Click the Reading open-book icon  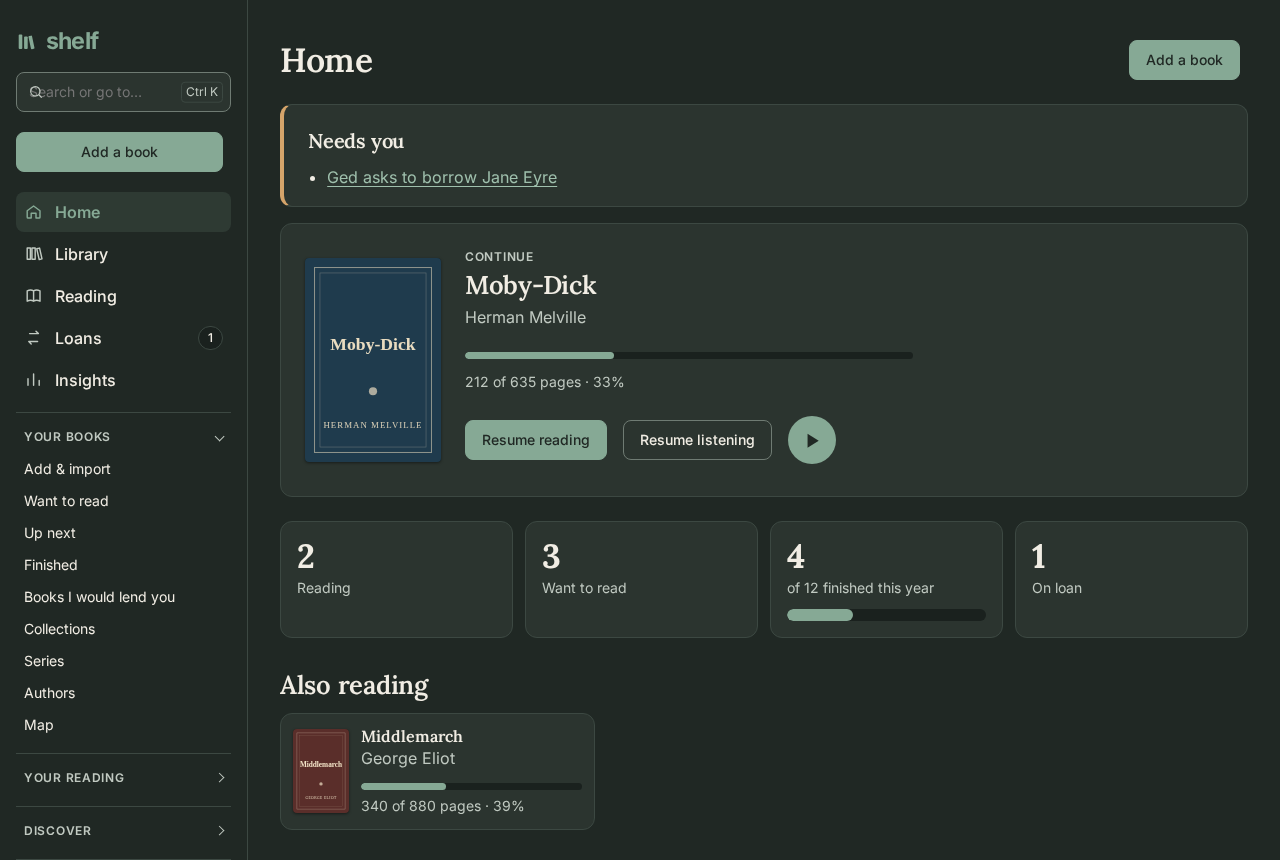click(x=34, y=296)
